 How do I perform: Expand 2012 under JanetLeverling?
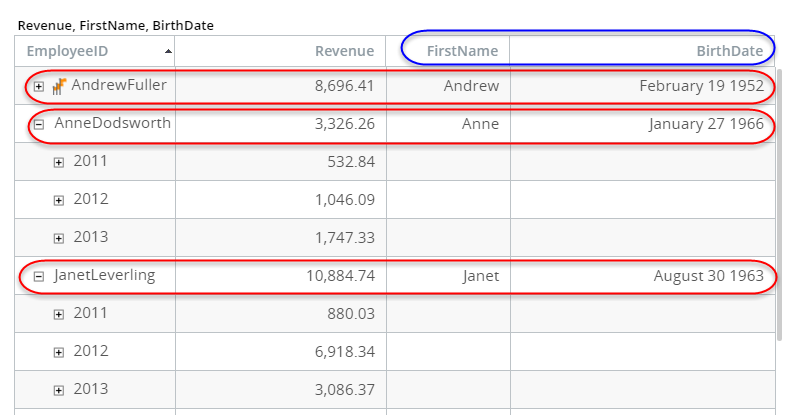click(58, 352)
